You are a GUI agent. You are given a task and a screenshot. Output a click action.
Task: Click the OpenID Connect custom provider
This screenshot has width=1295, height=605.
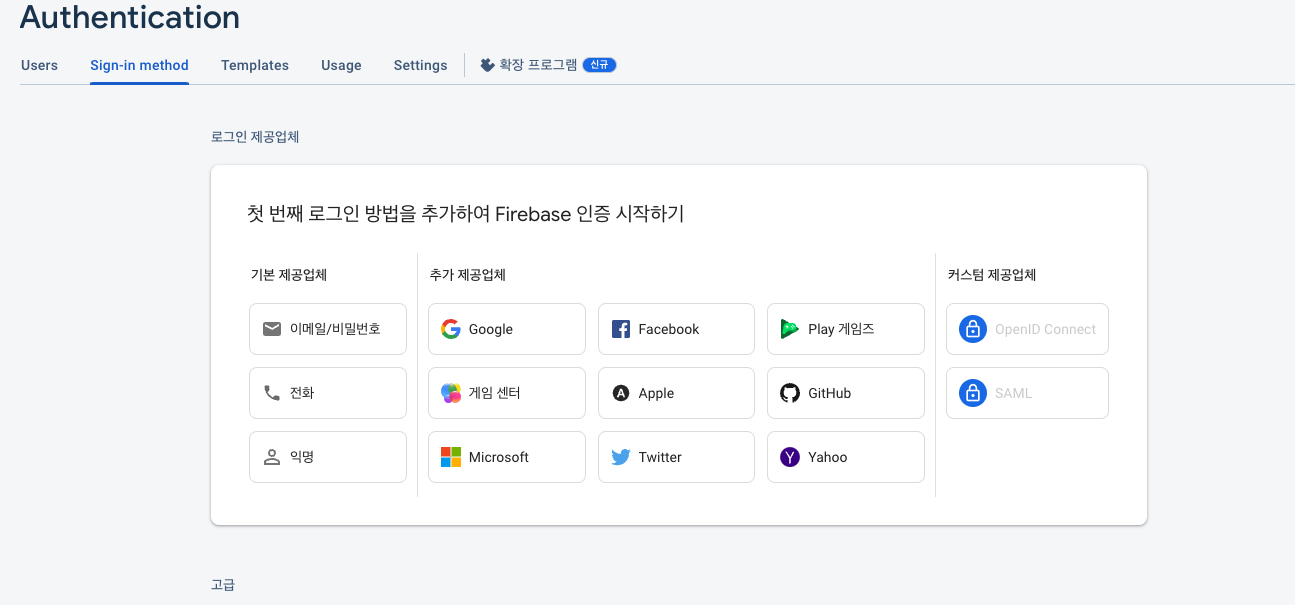click(1027, 329)
